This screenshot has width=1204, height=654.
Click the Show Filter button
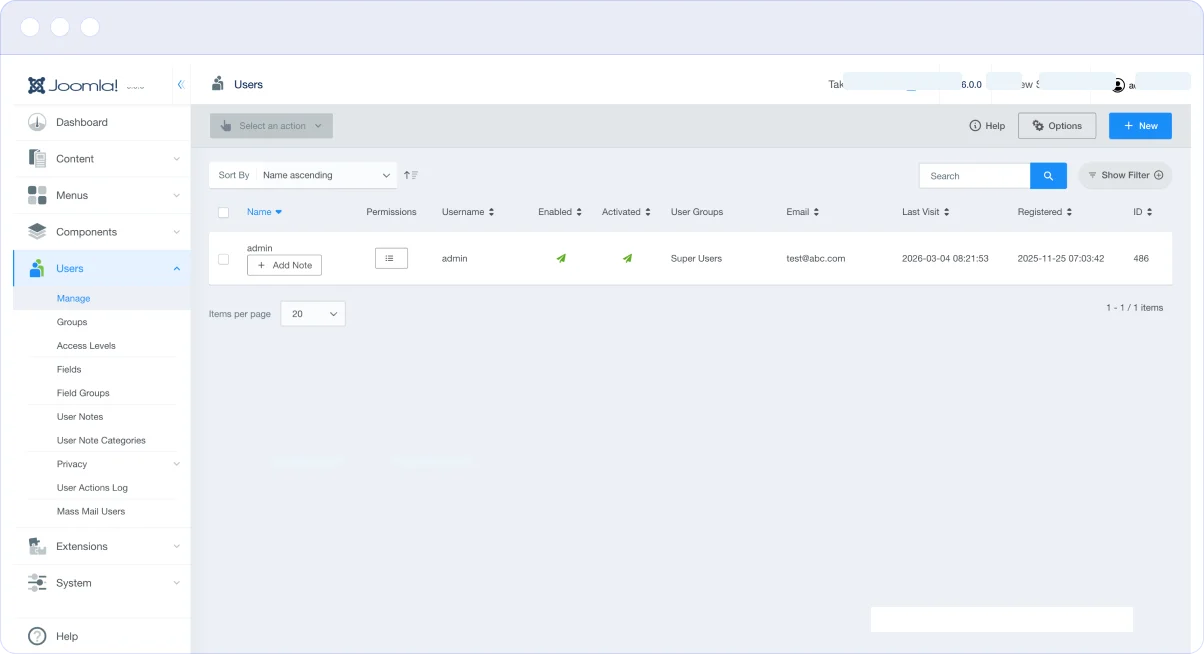pos(1125,176)
